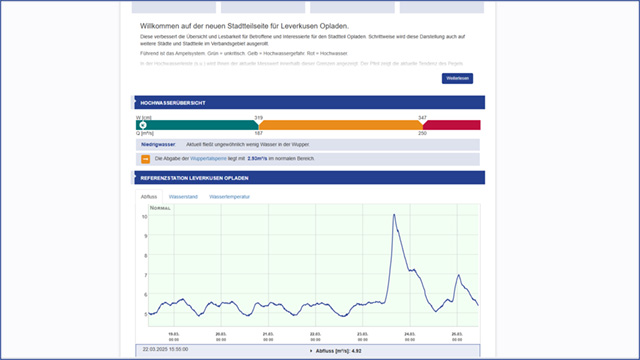Click the orange segment of the flood gauge
Viewport: 640px width, 360px height.
(341, 125)
